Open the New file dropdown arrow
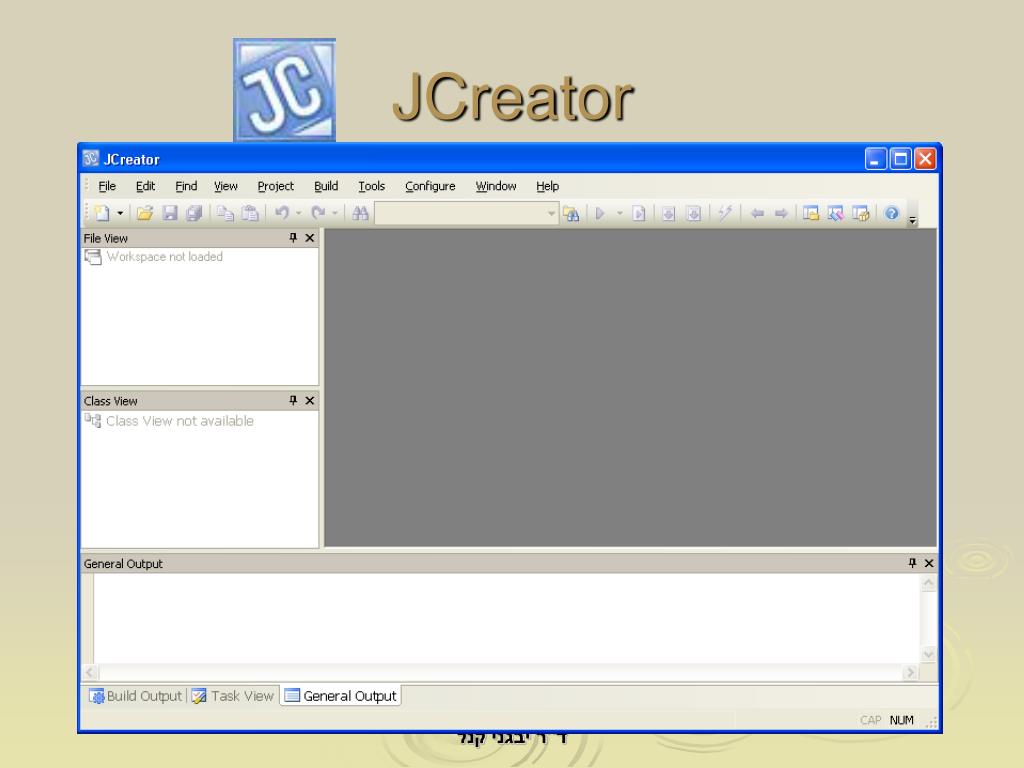 [x=120, y=213]
